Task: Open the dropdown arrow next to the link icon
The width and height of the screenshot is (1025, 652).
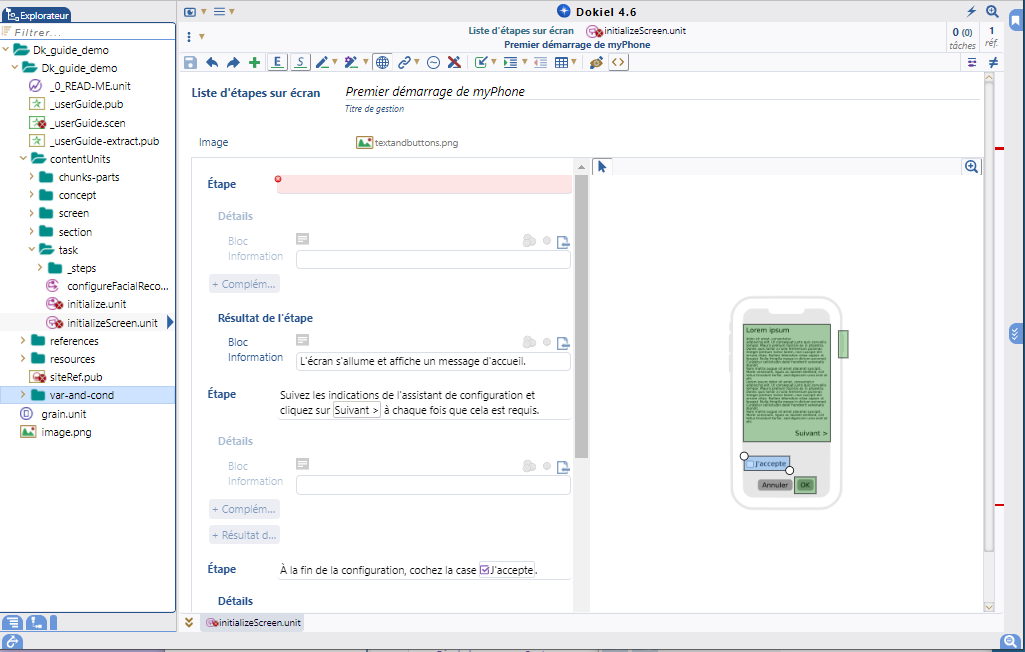Action: point(416,62)
